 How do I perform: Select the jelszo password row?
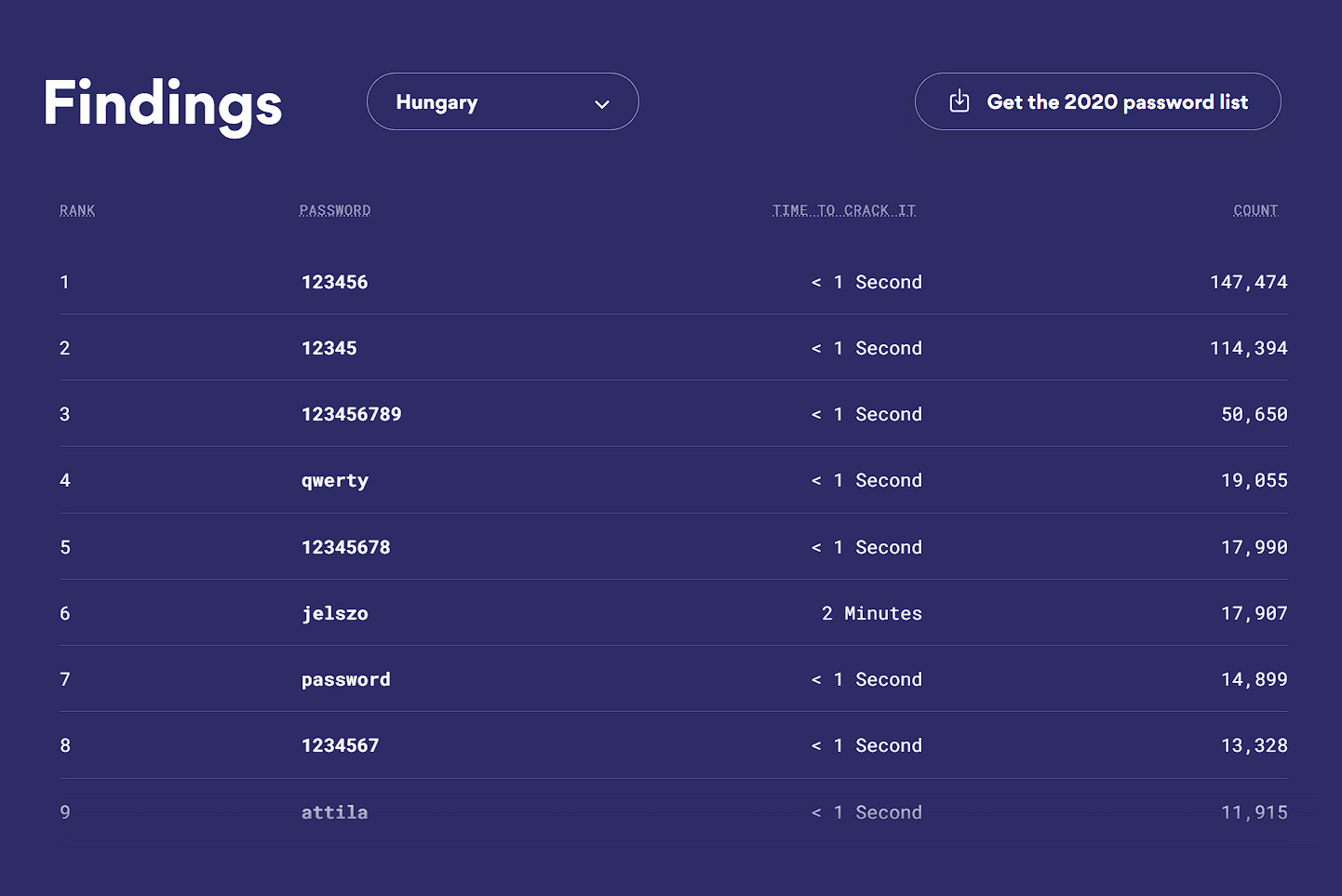(334, 613)
